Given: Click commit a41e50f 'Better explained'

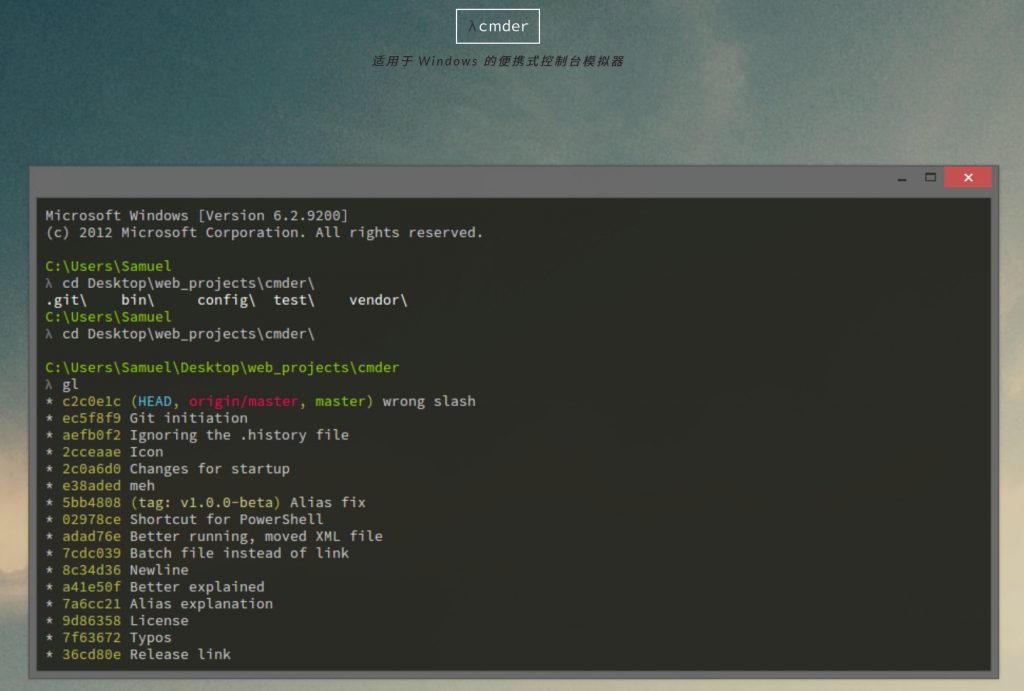Looking at the screenshot, I should (x=155, y=587).
